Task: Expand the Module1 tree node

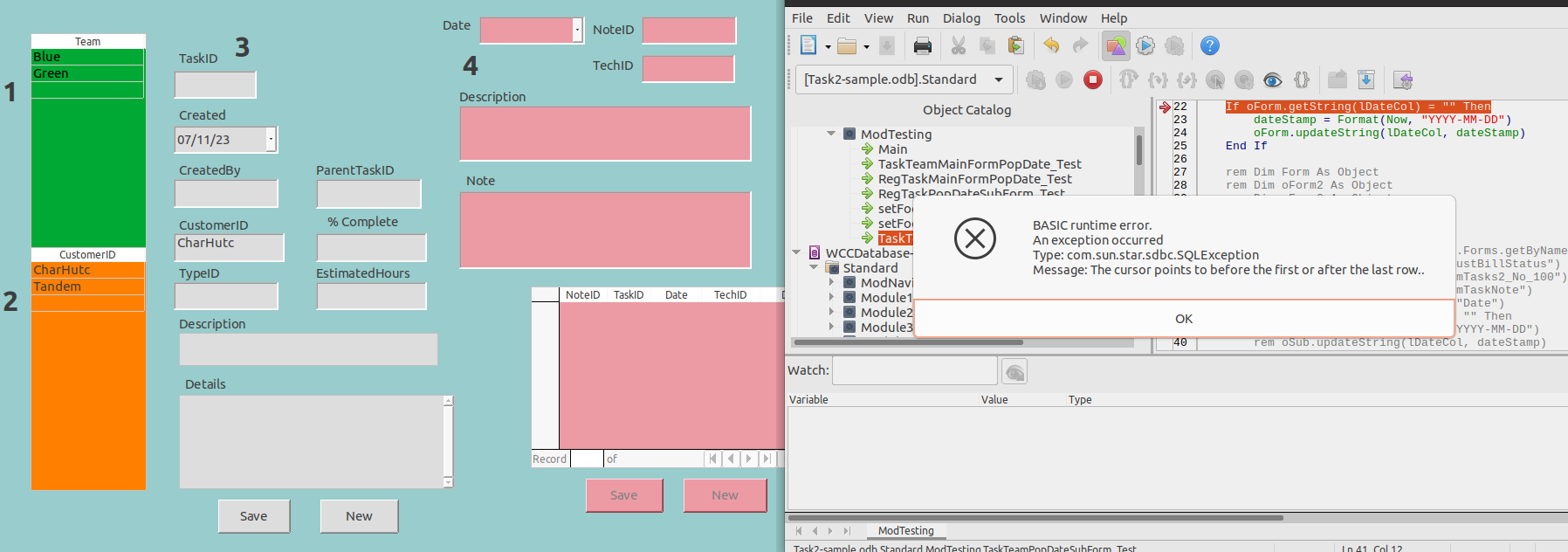Action: coord(831,297)
